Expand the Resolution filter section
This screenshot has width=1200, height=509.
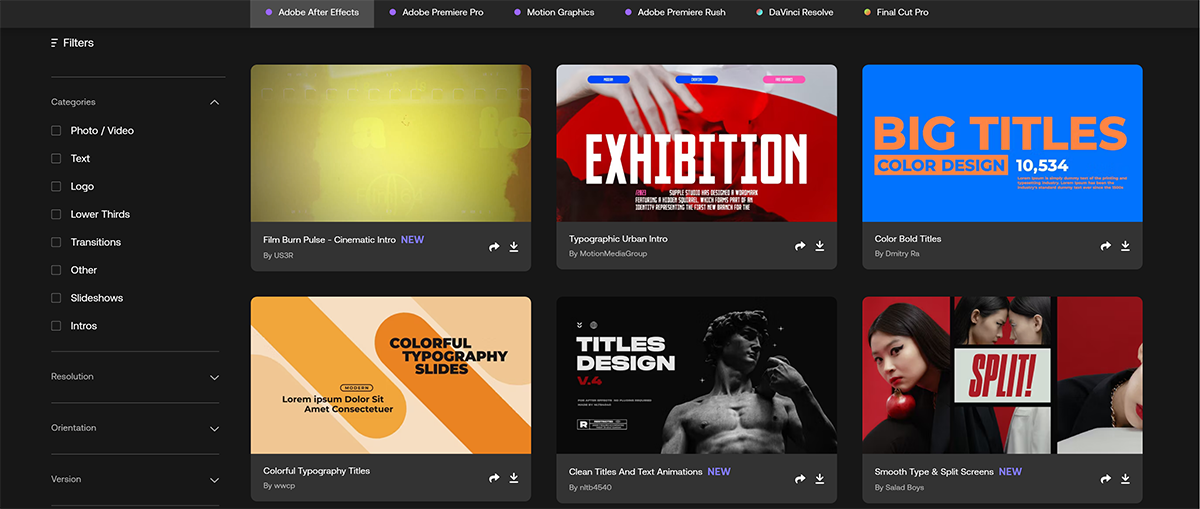click(x=214, y=377)
